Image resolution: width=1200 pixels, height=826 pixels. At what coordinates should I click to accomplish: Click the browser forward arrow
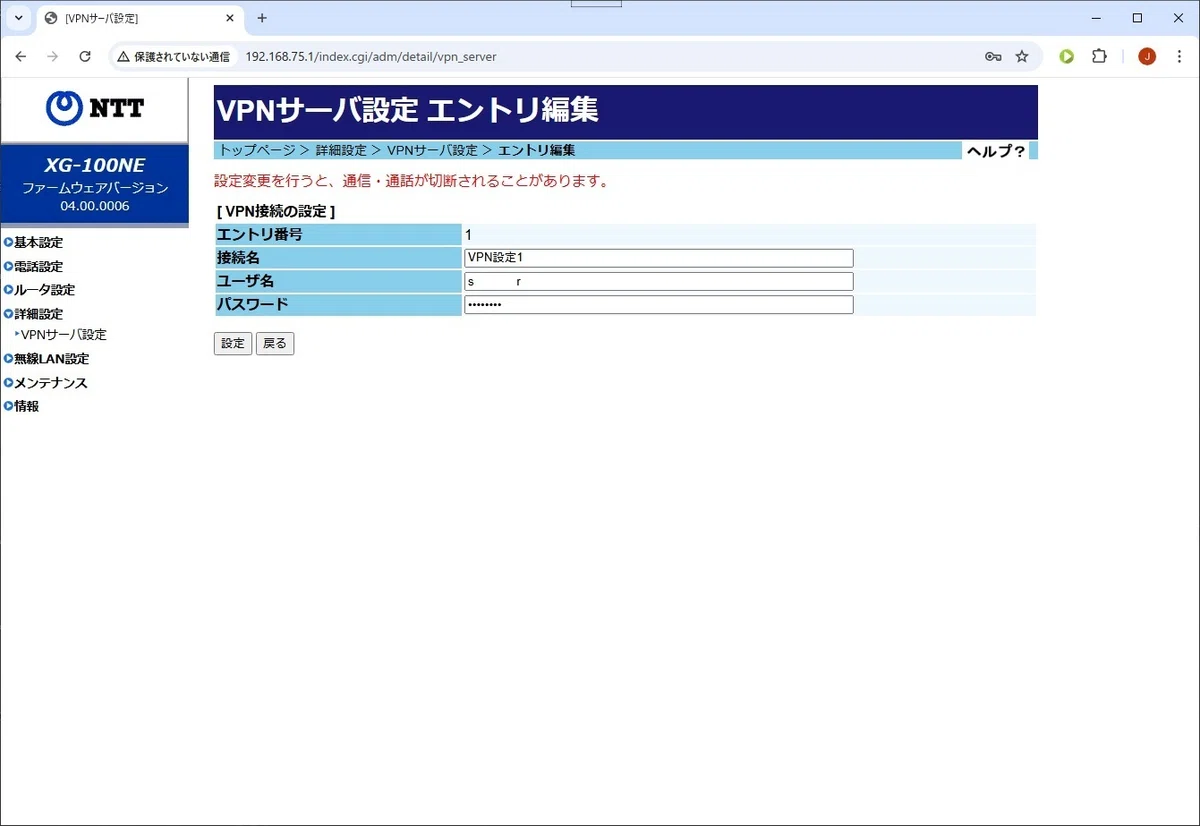click(x=53, y=57)
